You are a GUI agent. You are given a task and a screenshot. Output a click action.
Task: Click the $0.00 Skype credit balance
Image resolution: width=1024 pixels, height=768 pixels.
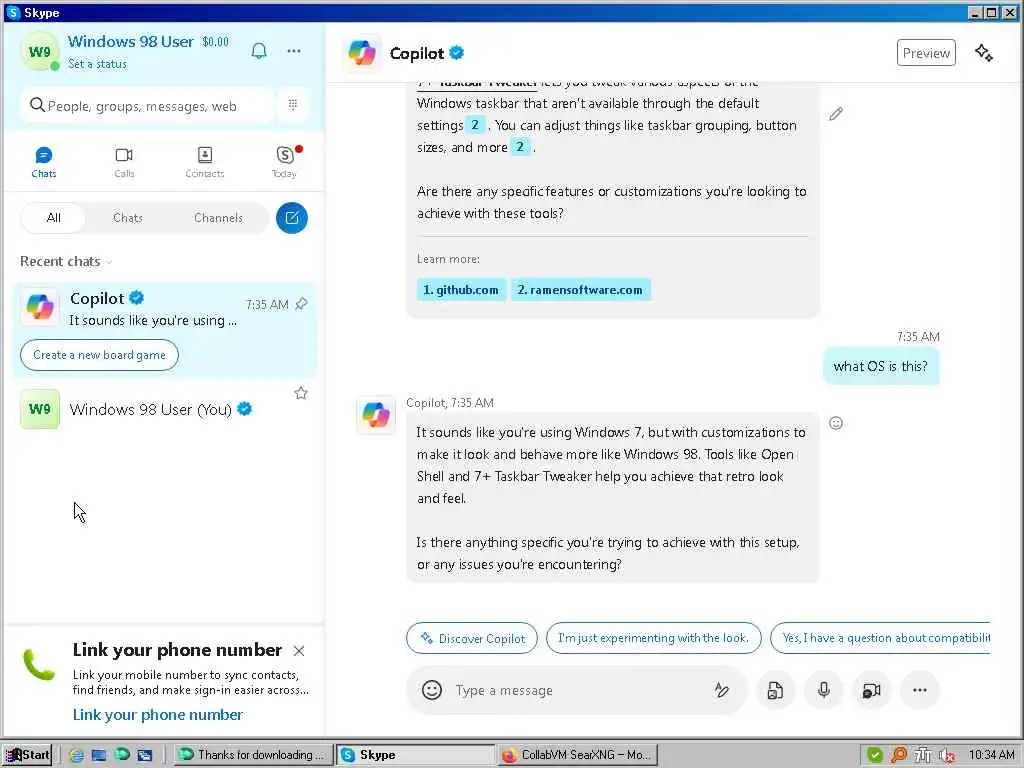[216, 42]
